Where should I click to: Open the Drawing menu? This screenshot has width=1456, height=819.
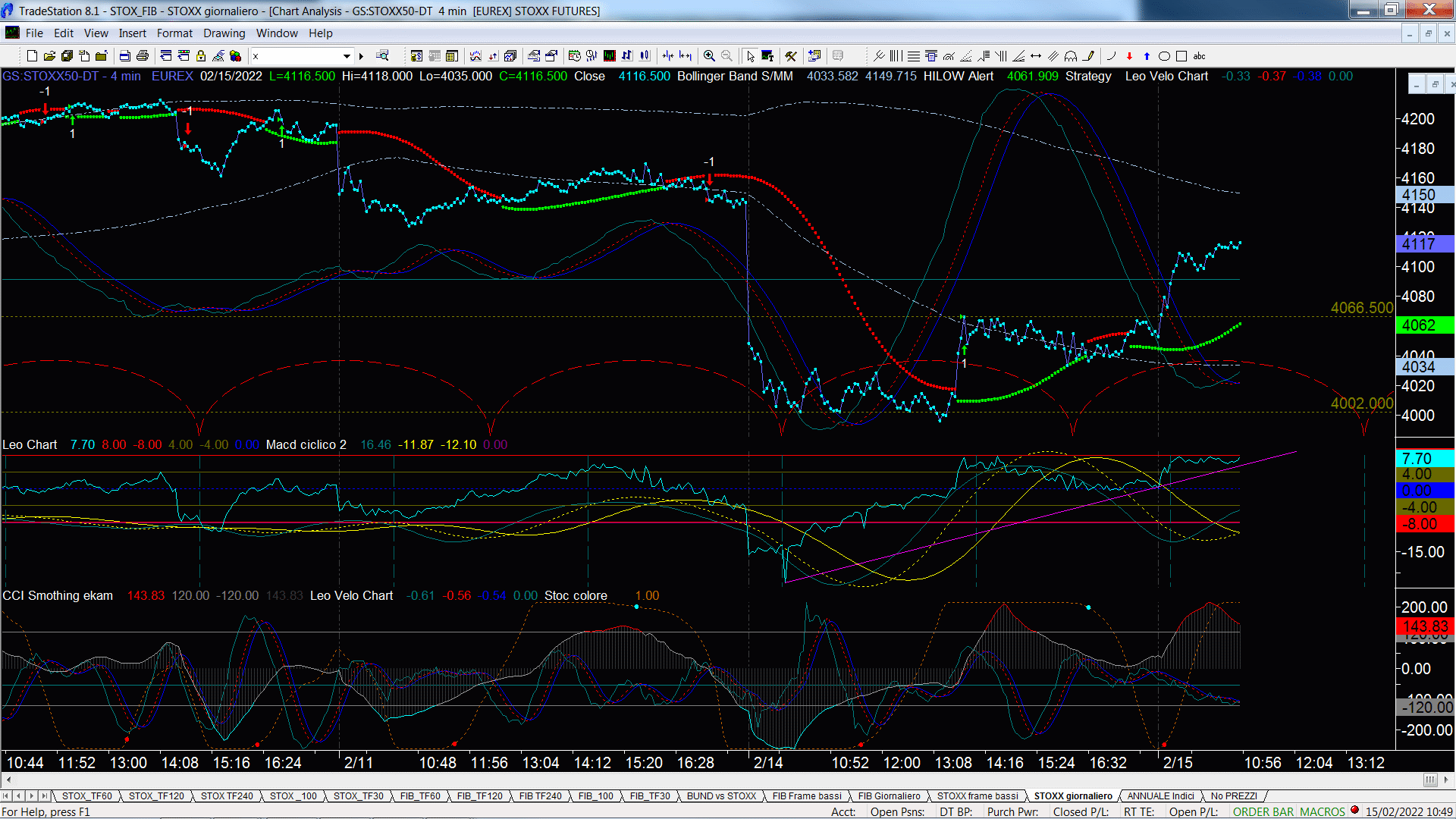point(224,33)
